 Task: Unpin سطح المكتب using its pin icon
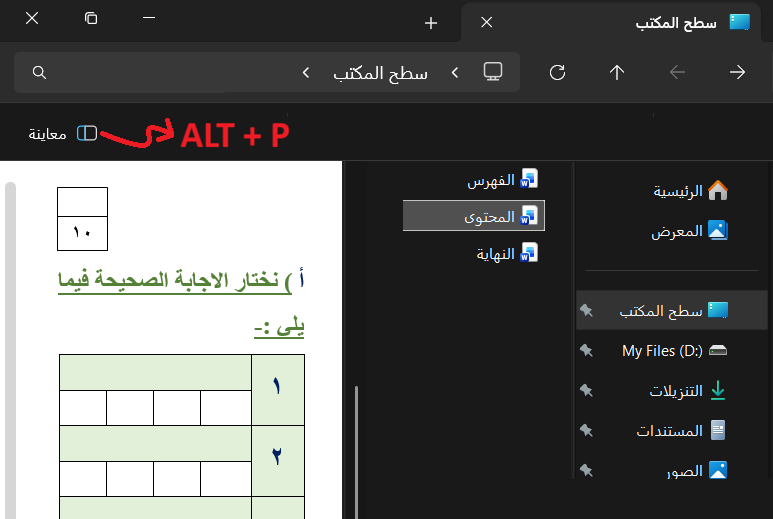coord(587,311)
